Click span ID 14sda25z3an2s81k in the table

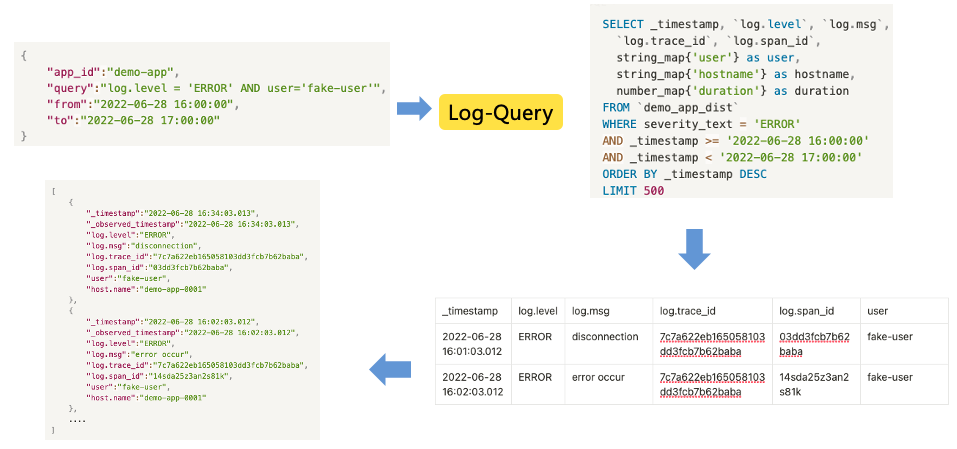[814, 385]
